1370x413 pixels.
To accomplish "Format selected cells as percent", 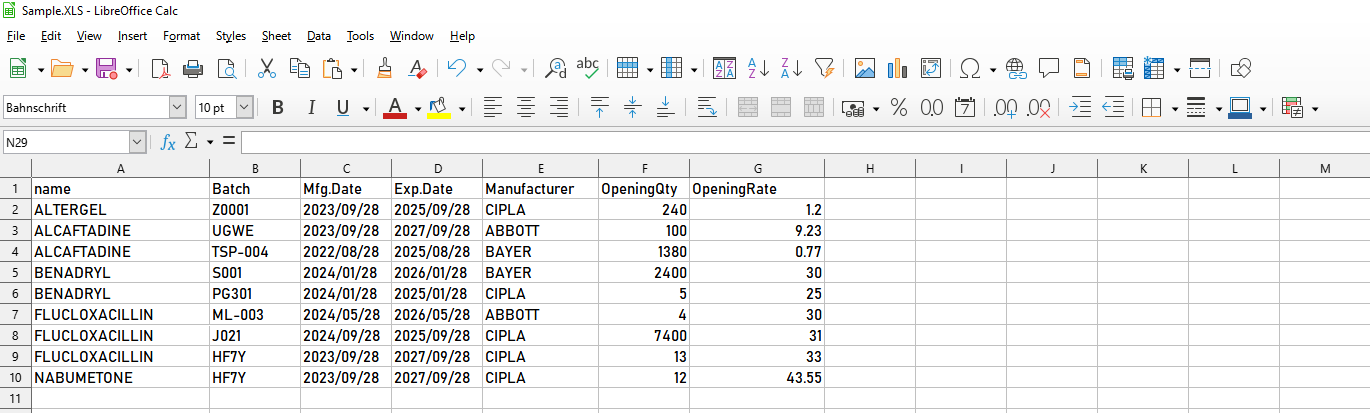I will coord(898,107).
